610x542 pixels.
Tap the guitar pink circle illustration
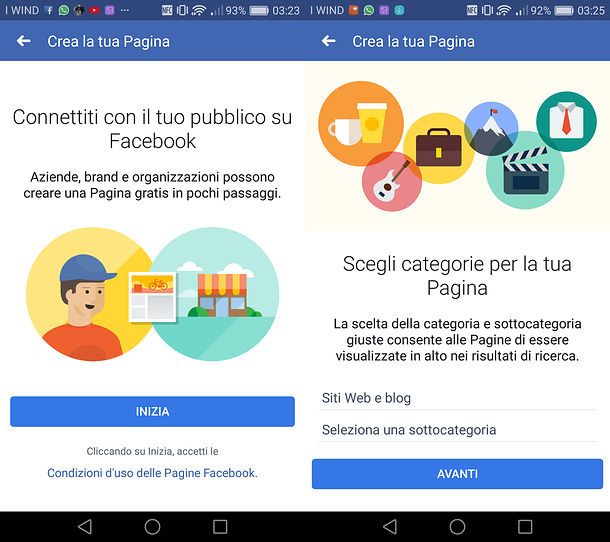[392, 181]
